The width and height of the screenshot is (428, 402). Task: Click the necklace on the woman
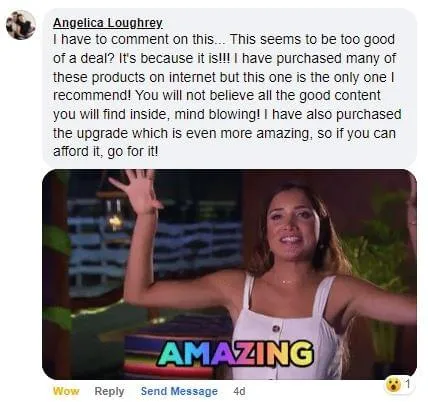click(287, 281)
